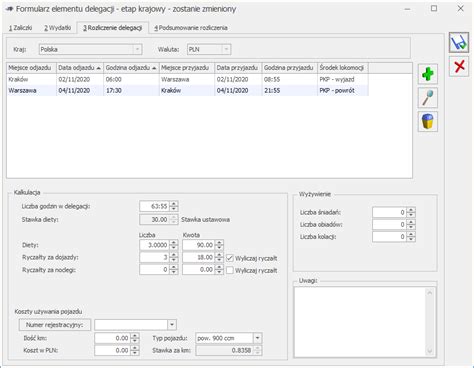Click into the Uwagi notes text area

coord(359,322)
